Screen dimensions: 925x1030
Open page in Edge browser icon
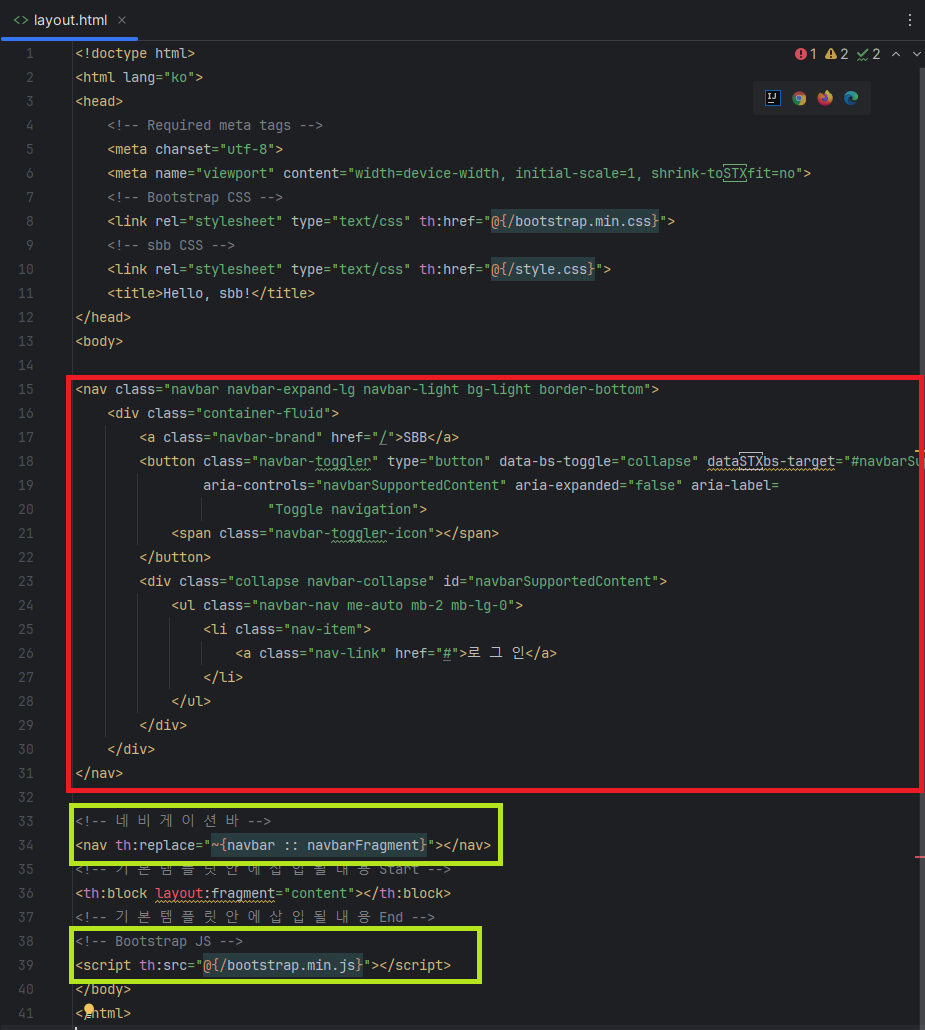pos(851,98)
